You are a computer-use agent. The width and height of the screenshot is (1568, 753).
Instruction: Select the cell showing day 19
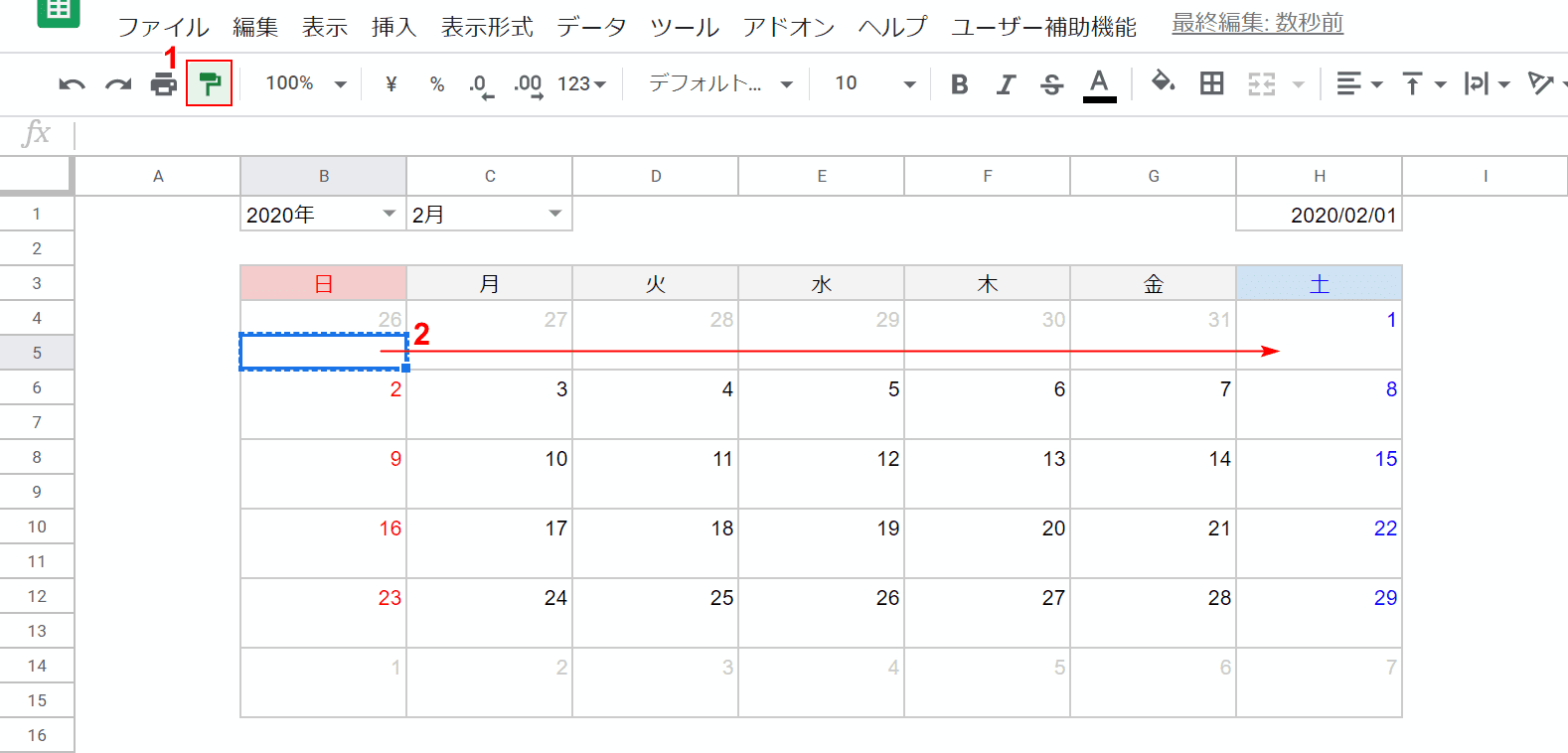click(x=822, y=527)
